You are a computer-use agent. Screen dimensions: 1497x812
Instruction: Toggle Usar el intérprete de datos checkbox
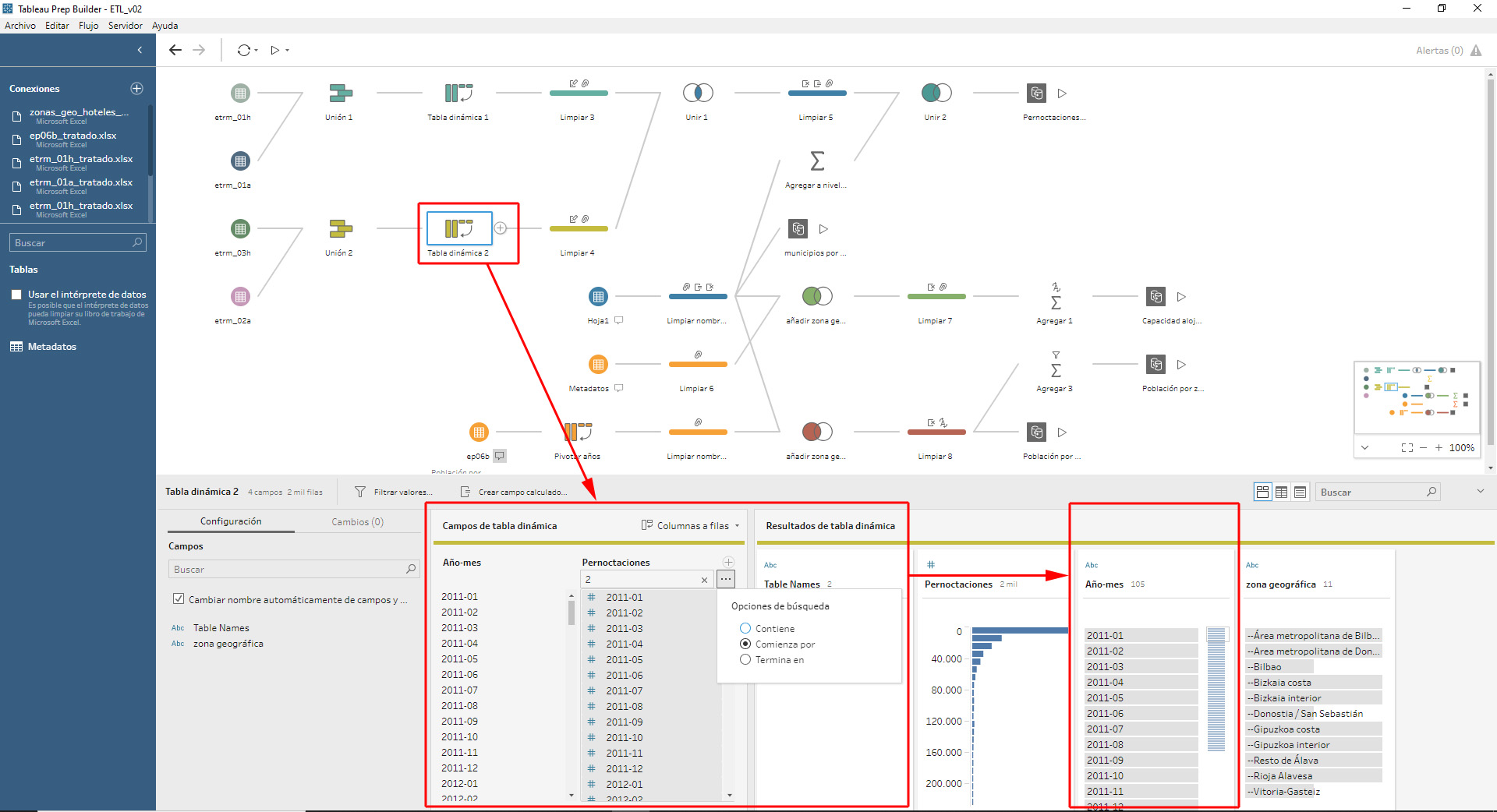point(16,295)
